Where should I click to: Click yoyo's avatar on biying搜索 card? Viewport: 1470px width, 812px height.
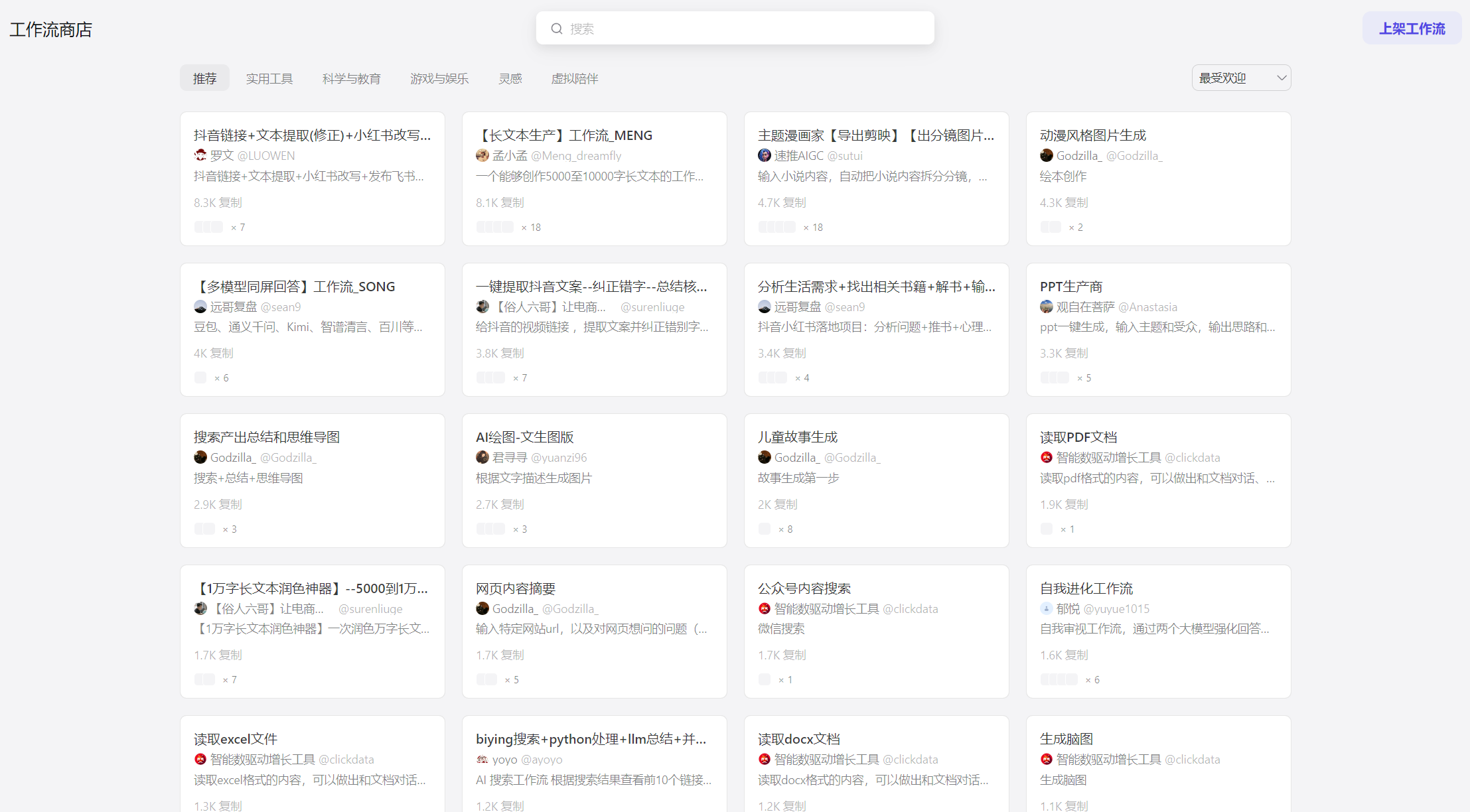click(x=482, y=759)
